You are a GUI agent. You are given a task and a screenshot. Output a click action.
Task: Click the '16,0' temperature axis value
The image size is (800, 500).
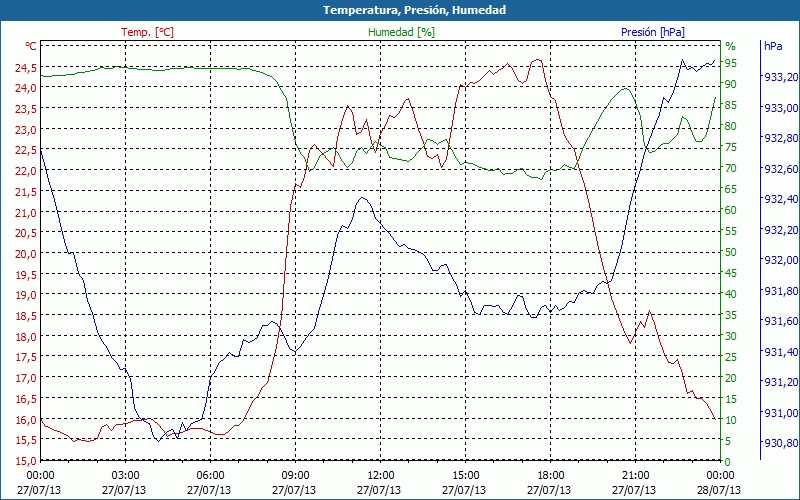click(26, 420)
